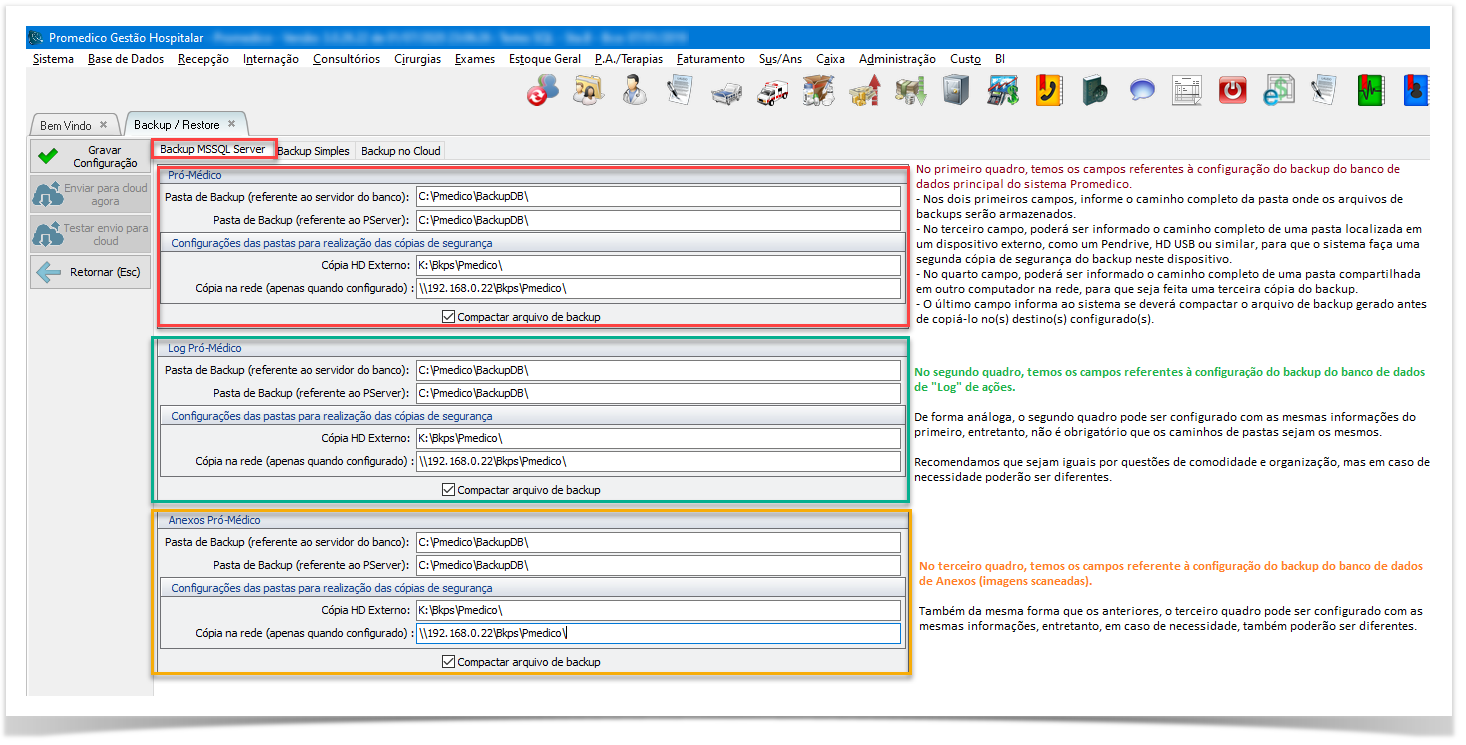1466x745 pixels.
Task: Toggle Compactar arquivo in Pró-Médico section
Action: pos(448,317)
